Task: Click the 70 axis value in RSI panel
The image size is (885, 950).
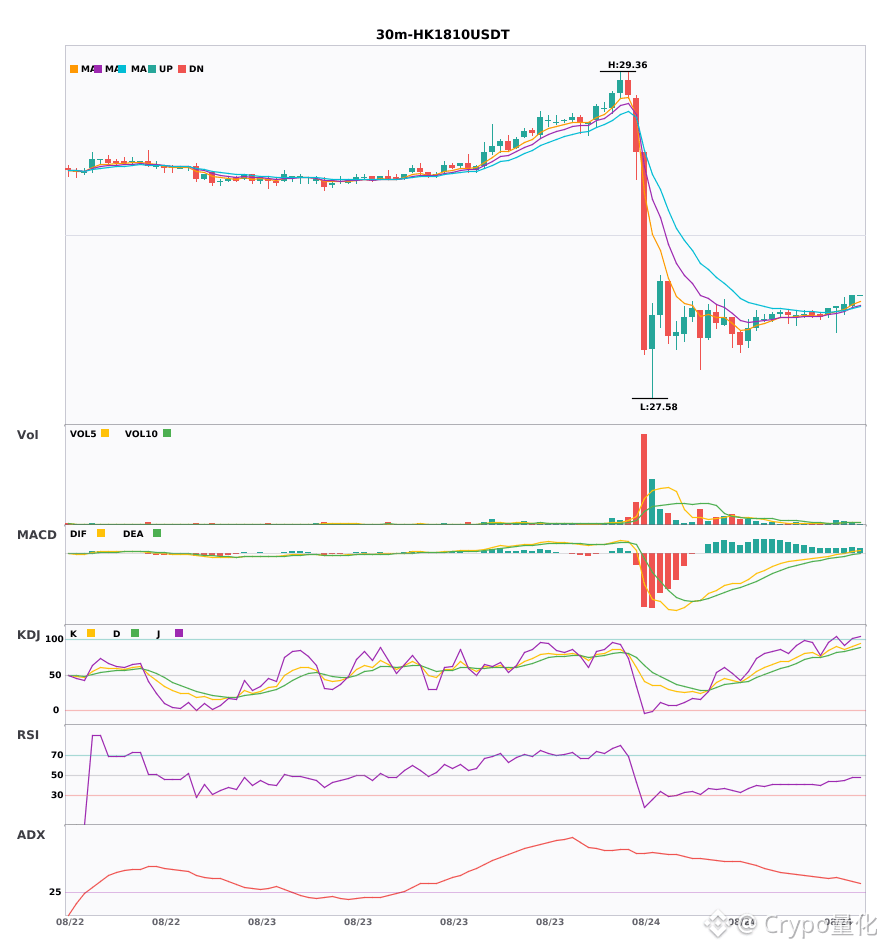Action: 57,755
